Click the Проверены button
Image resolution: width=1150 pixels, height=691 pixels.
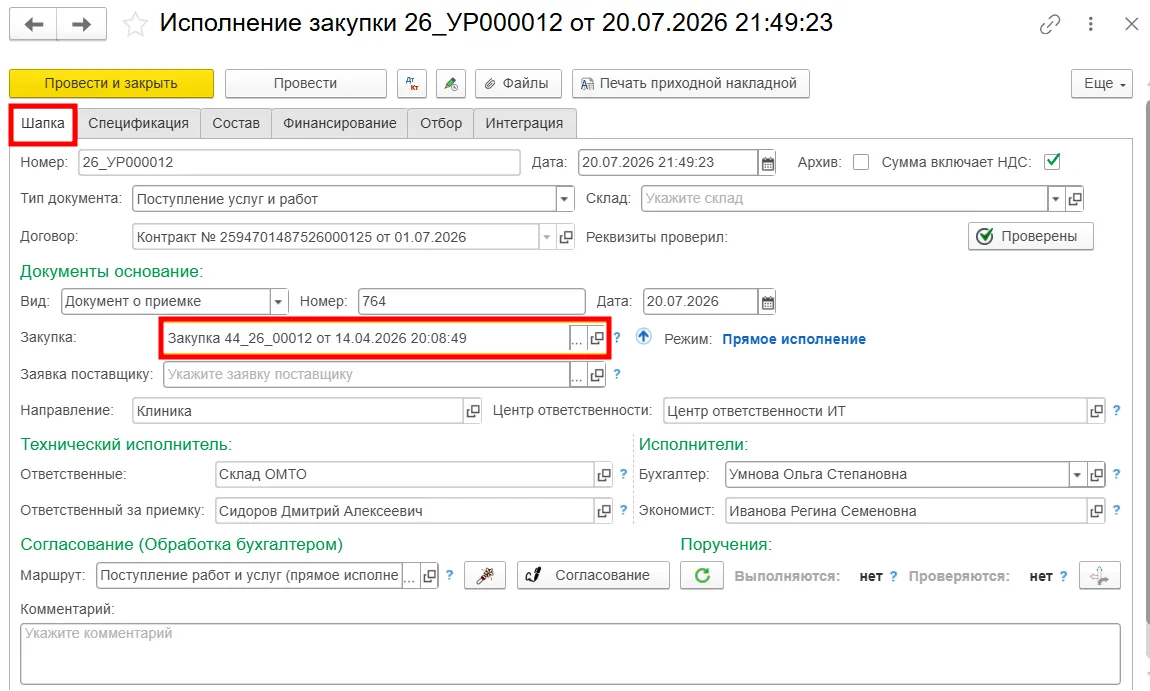pos(1030,236)
